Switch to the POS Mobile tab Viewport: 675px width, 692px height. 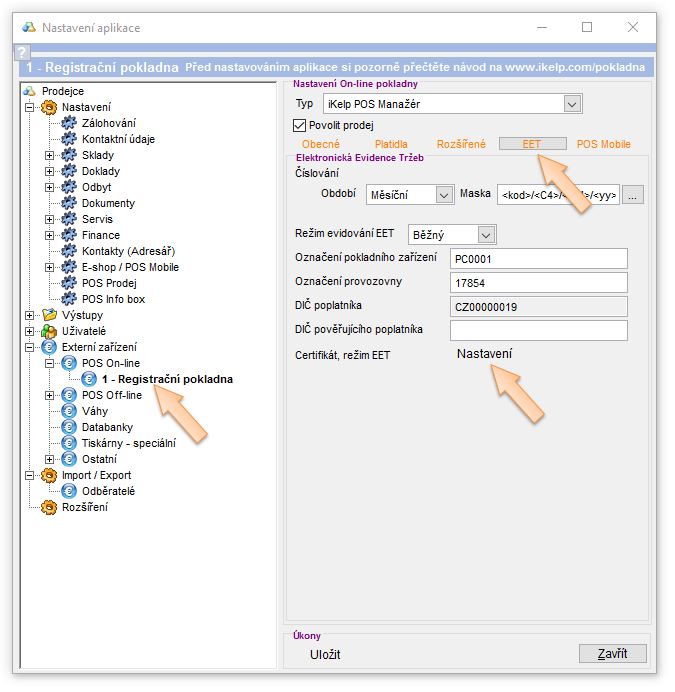604,144
